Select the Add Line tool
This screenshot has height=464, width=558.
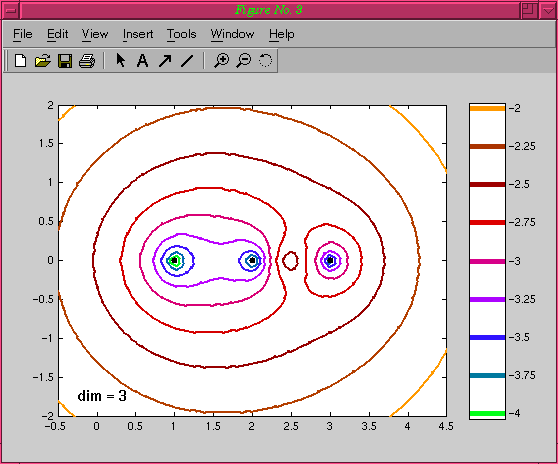coord(187,61)
